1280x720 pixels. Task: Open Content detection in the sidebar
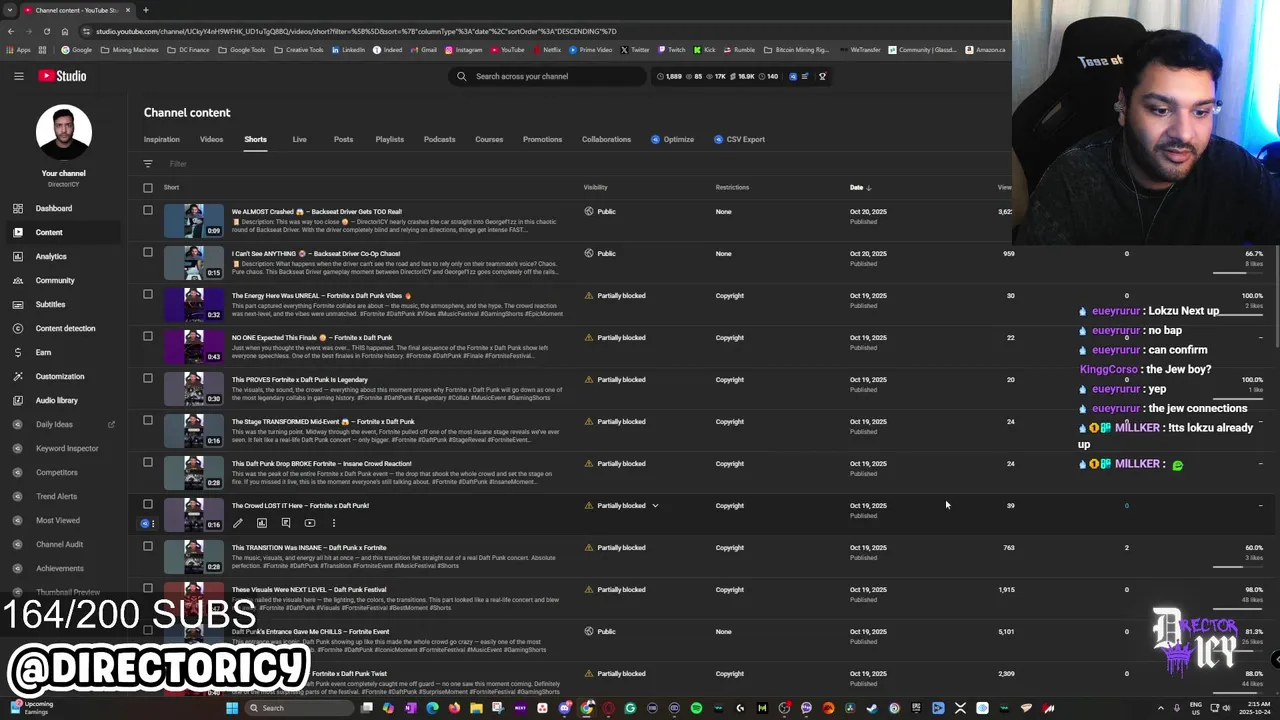coord(65,328)
